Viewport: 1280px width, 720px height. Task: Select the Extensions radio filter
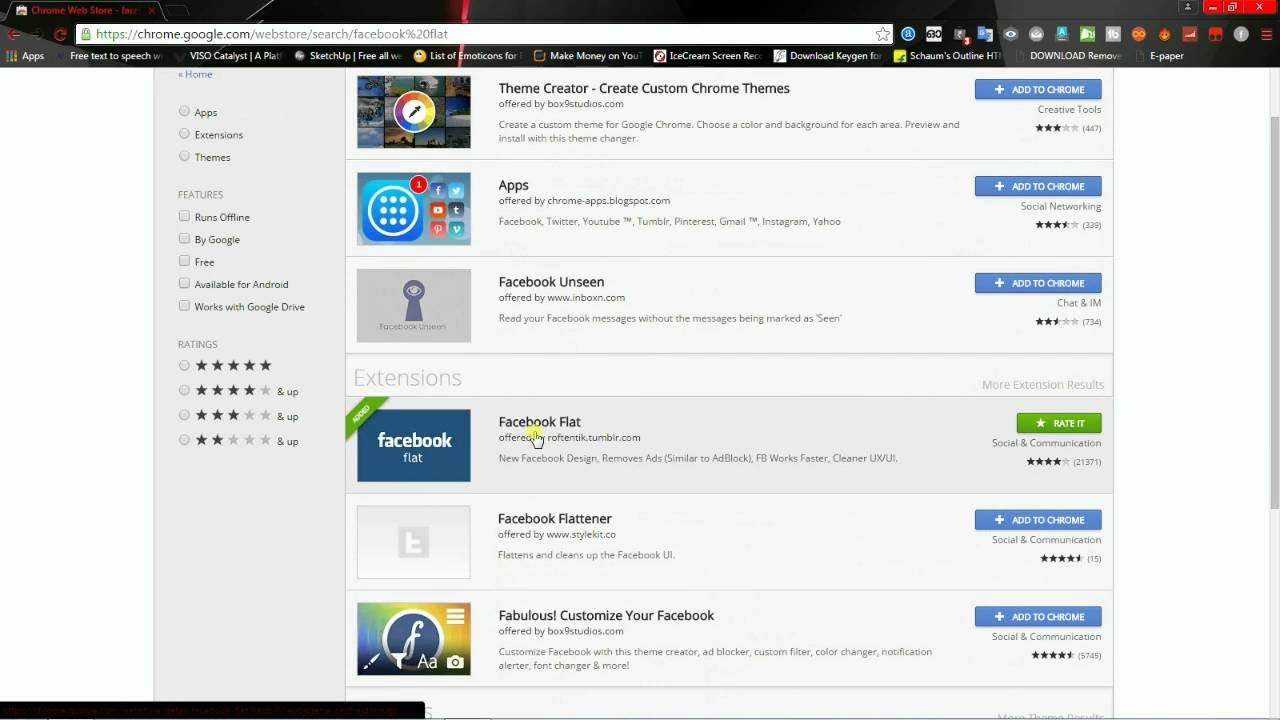tap(184, 133)
